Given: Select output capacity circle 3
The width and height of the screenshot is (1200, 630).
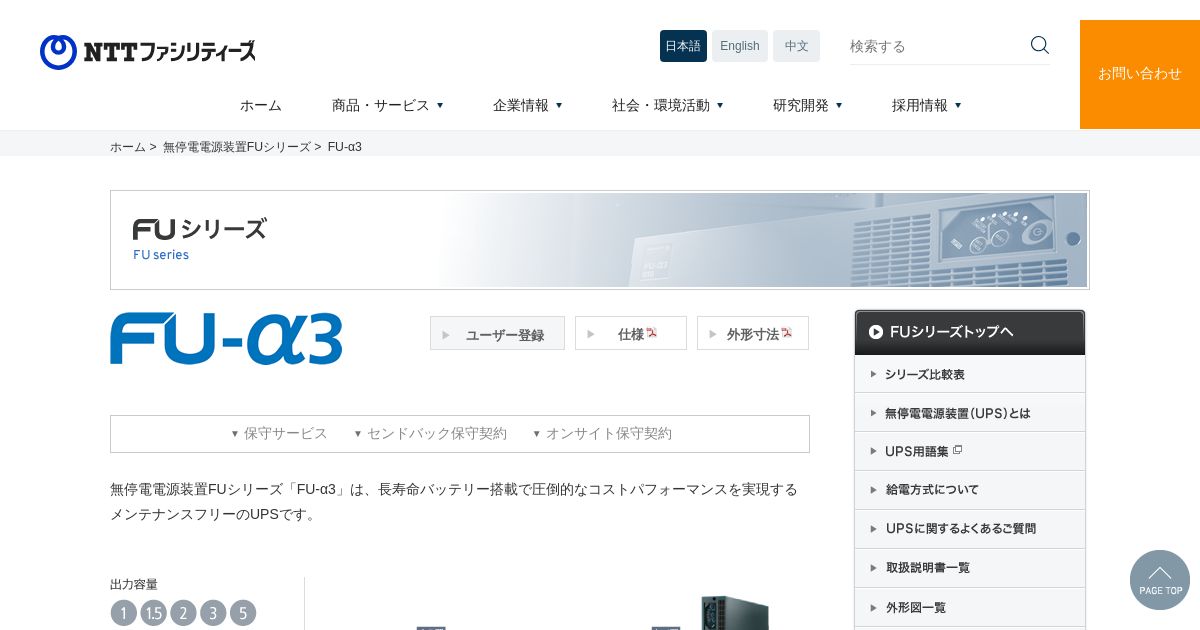Looking at the screenshot, I should [213, 613].
